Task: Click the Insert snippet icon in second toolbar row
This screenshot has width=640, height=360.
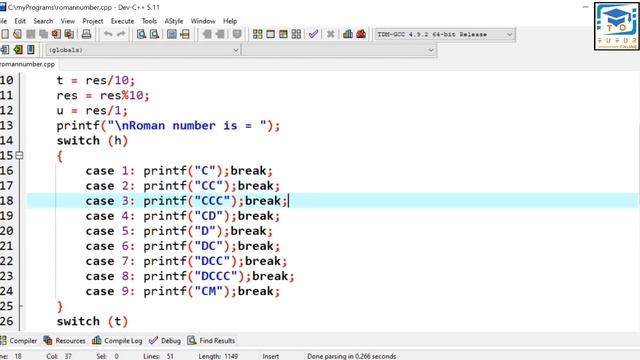Action: tap(4, 50)
